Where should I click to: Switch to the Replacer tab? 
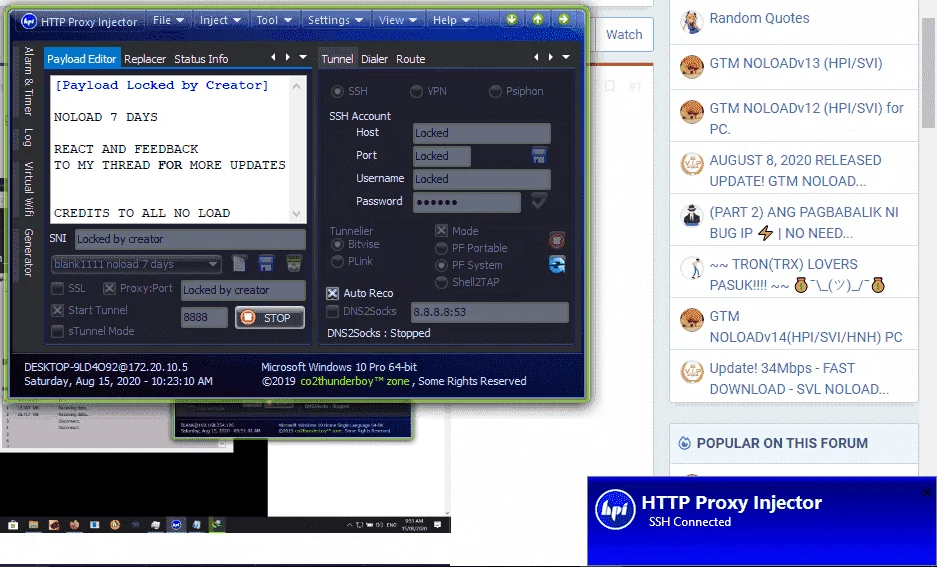click(x=145, y=59)
